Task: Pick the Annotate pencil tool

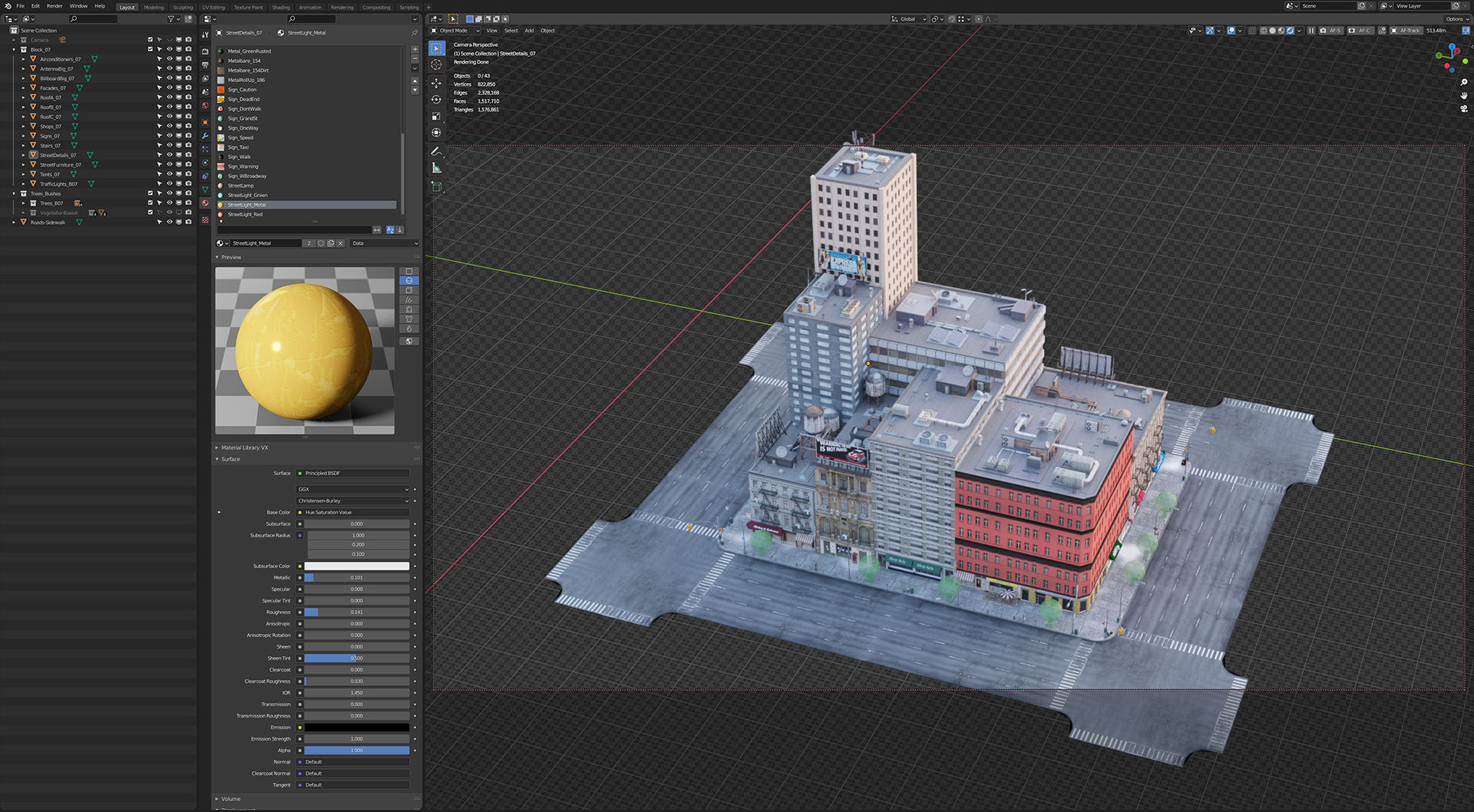Action: (436, 151)
